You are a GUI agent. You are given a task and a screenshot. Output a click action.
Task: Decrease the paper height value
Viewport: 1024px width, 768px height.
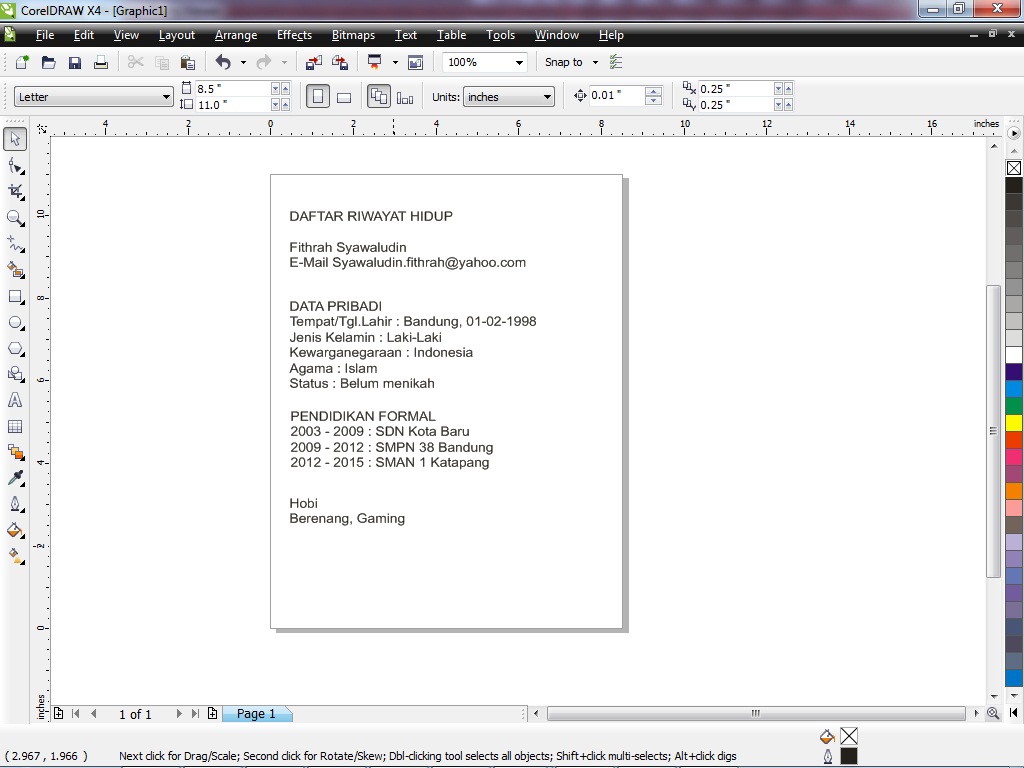coord(276,104)
